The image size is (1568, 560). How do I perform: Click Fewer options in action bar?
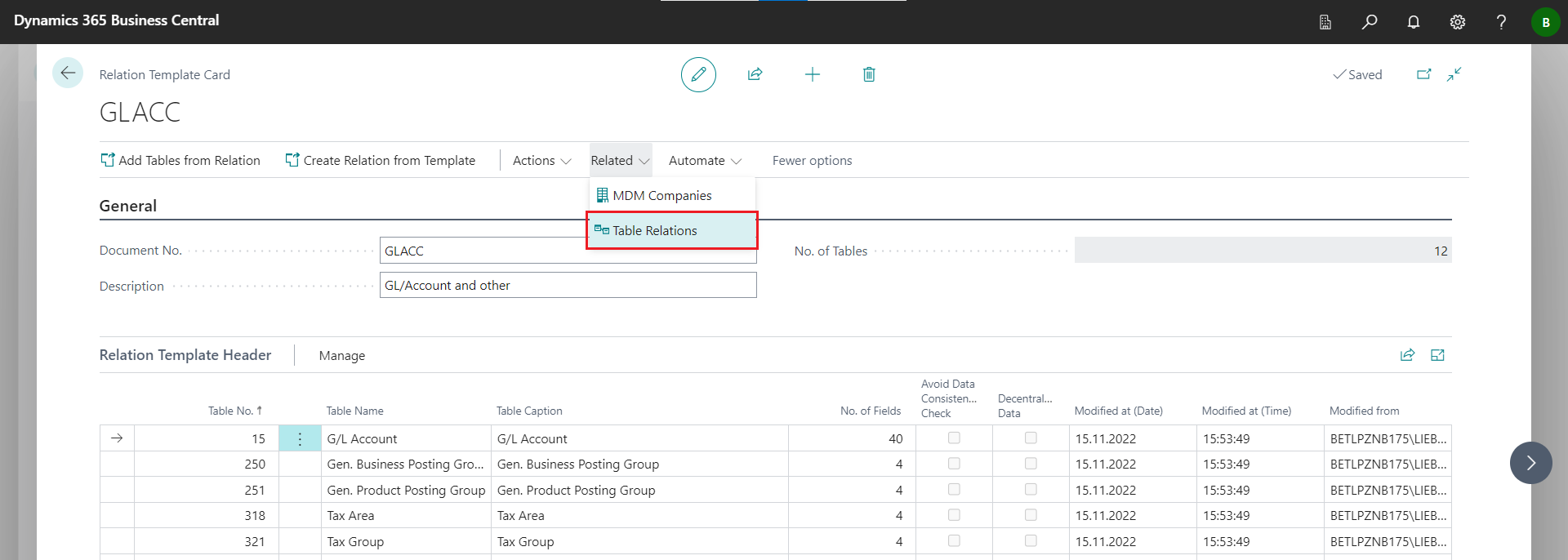[812, 161]
